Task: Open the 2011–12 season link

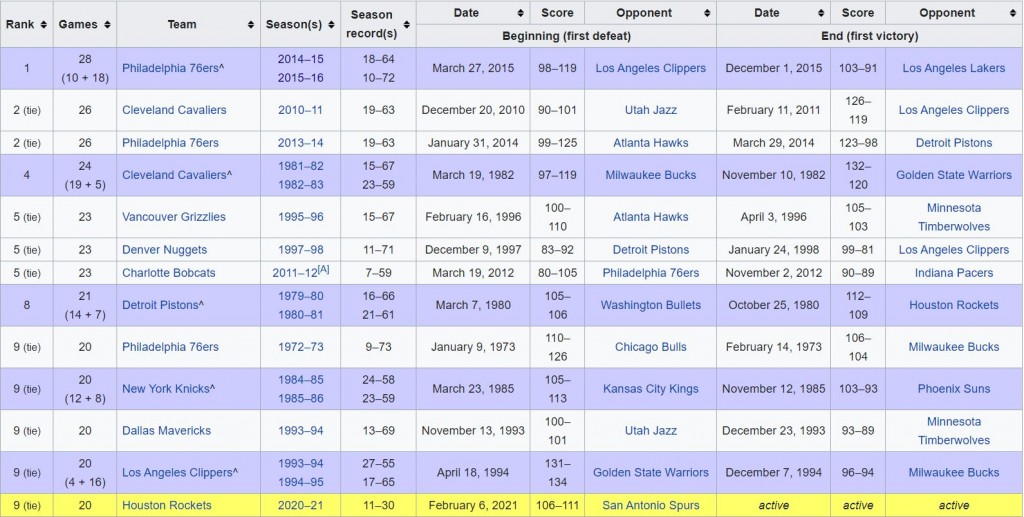Action: pos(295,273)
